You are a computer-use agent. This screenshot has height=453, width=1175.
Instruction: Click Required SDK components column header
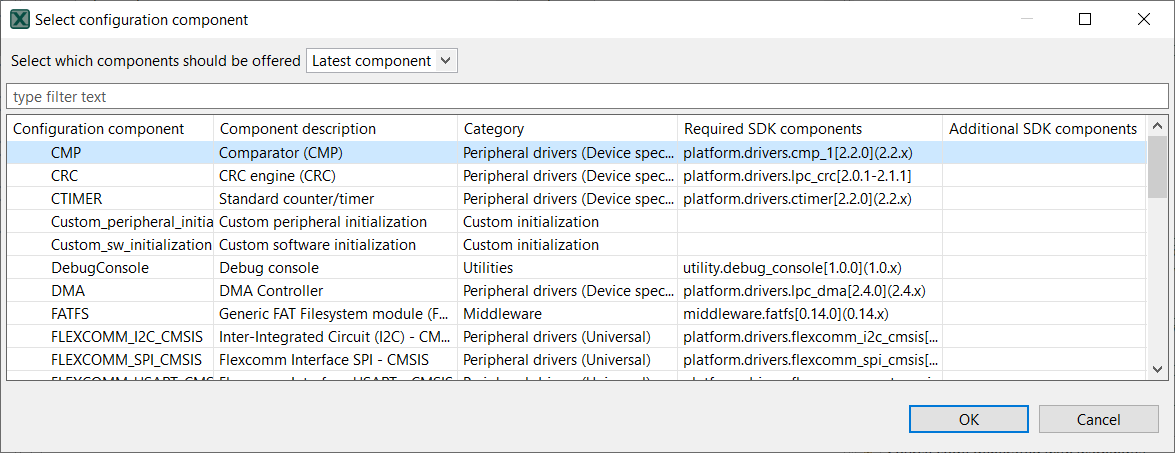click(x=772, y=129)
